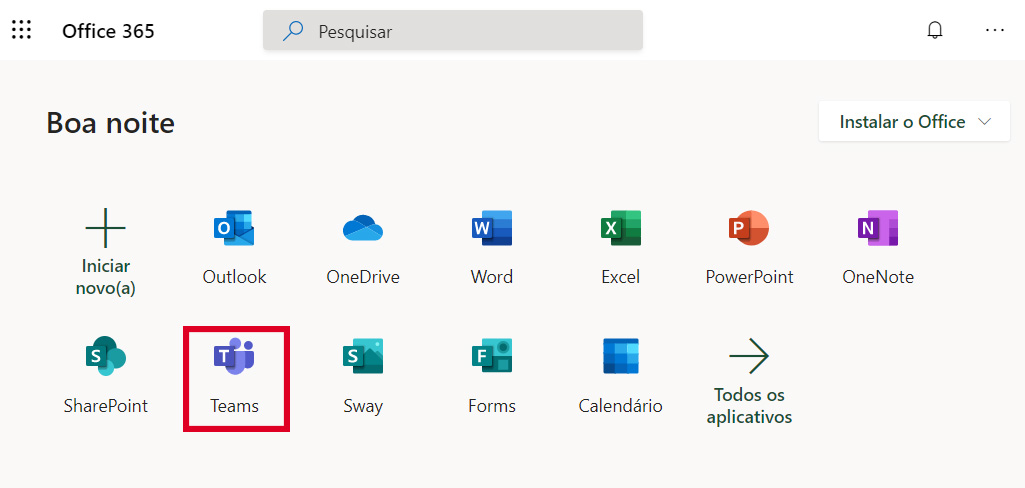Click the Office 365 title link
The image size is (1025, 488).
click(108, 31)
